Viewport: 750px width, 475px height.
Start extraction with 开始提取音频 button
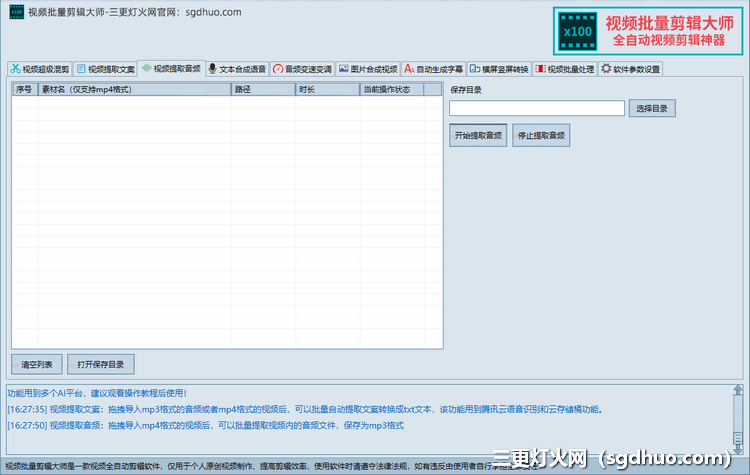click(x=478, y=135)
